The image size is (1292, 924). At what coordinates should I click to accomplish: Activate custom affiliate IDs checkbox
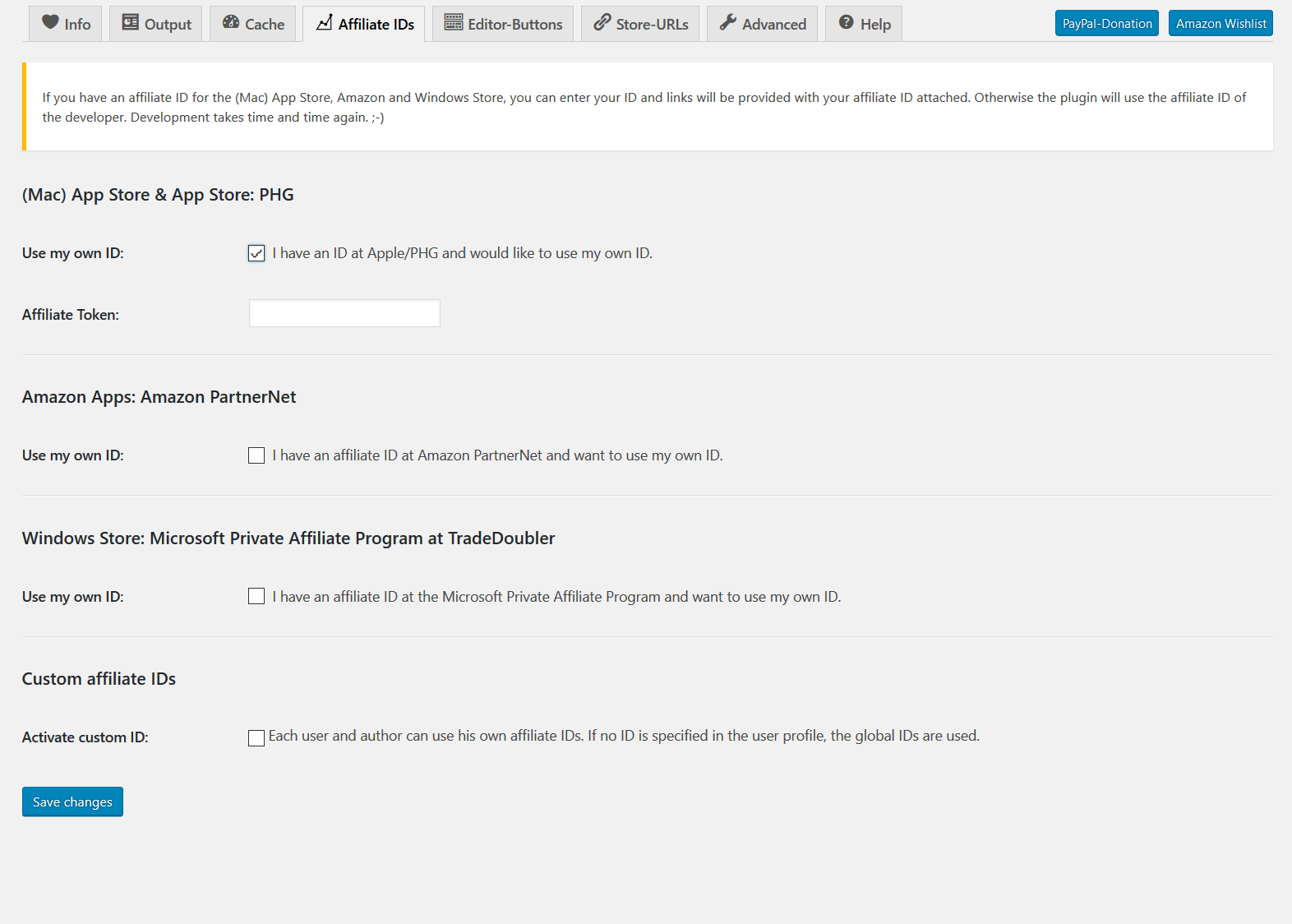256,737
